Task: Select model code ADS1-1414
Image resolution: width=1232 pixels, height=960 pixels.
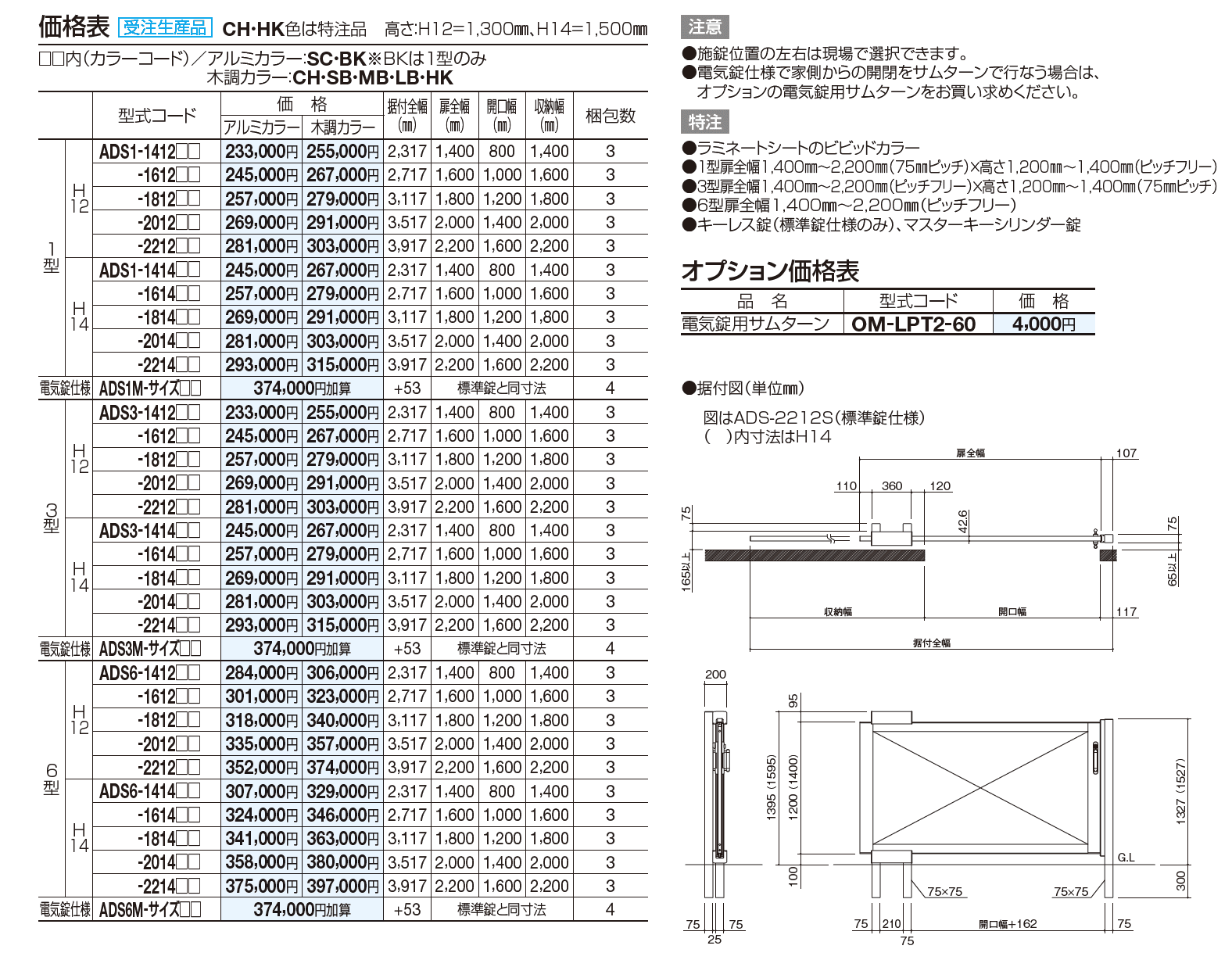Action: pyautogui.click(x=149, y=270)
